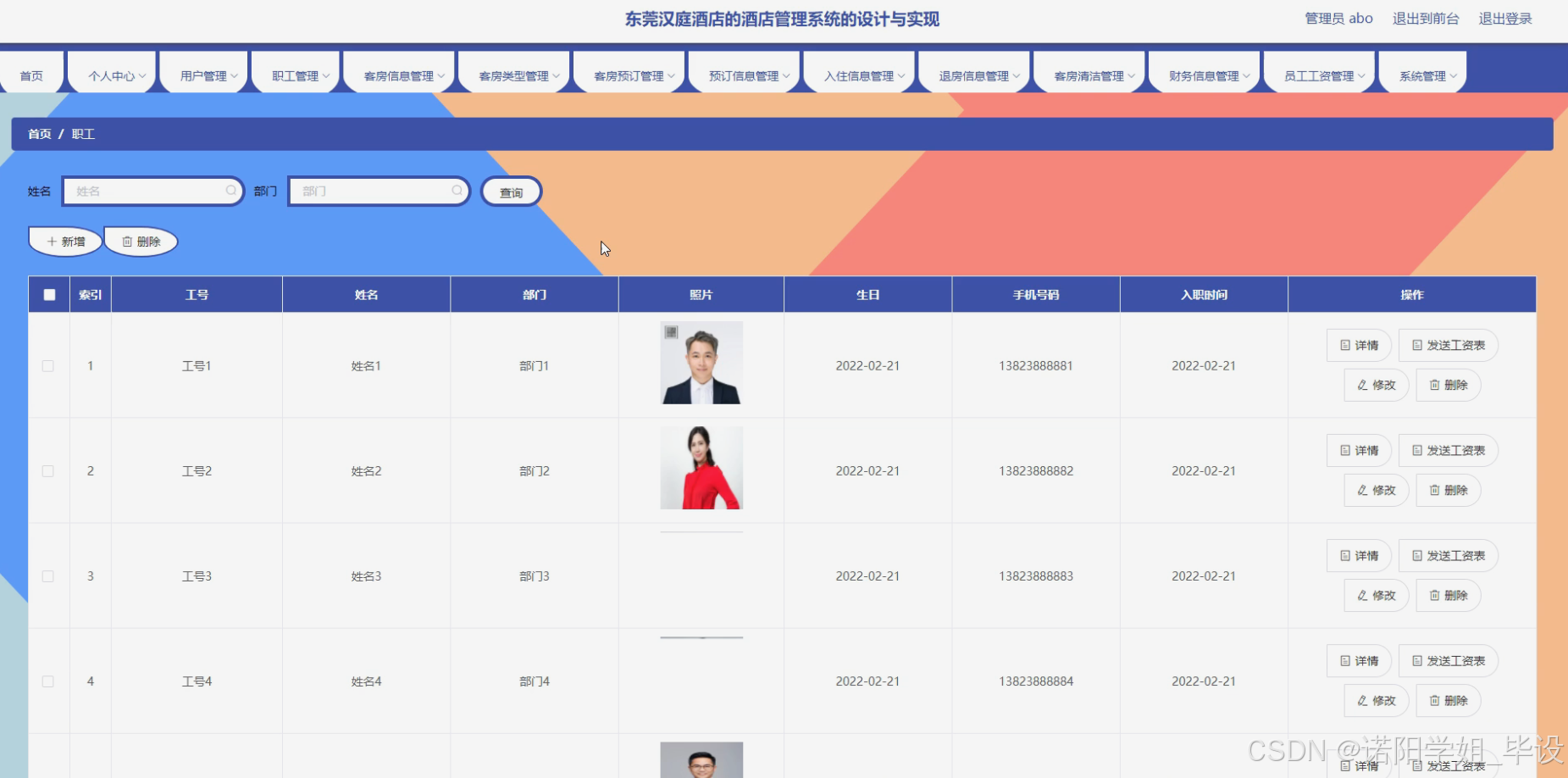1568x778 pixels.
Task: Click the trash icon on toolbar 删除 button
Action: click(127, 242)
